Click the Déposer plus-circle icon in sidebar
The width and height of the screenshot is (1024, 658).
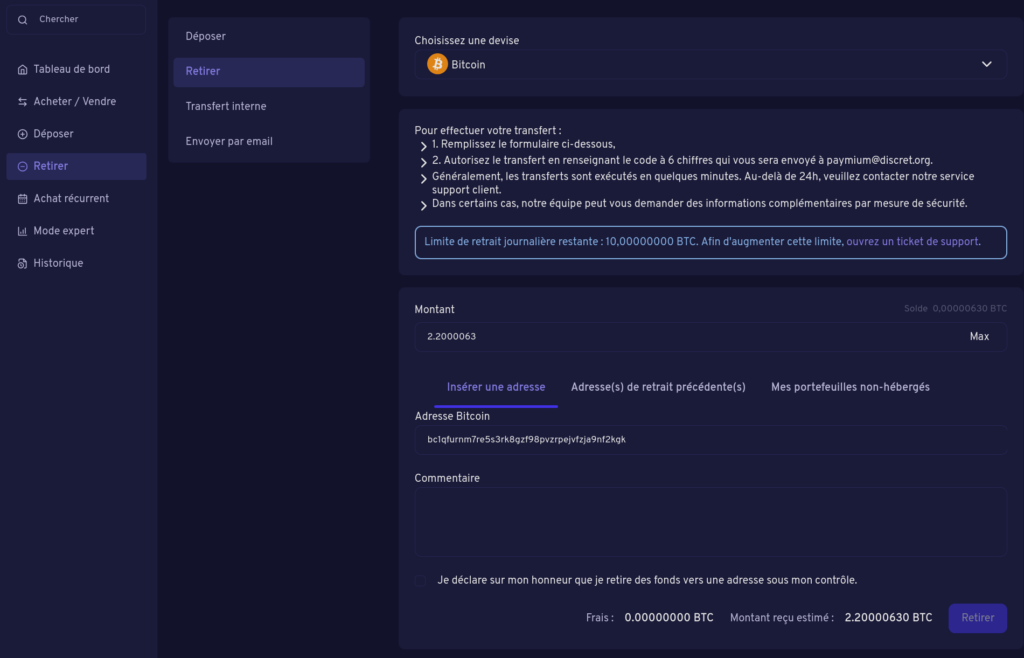(x=23, y=134)
